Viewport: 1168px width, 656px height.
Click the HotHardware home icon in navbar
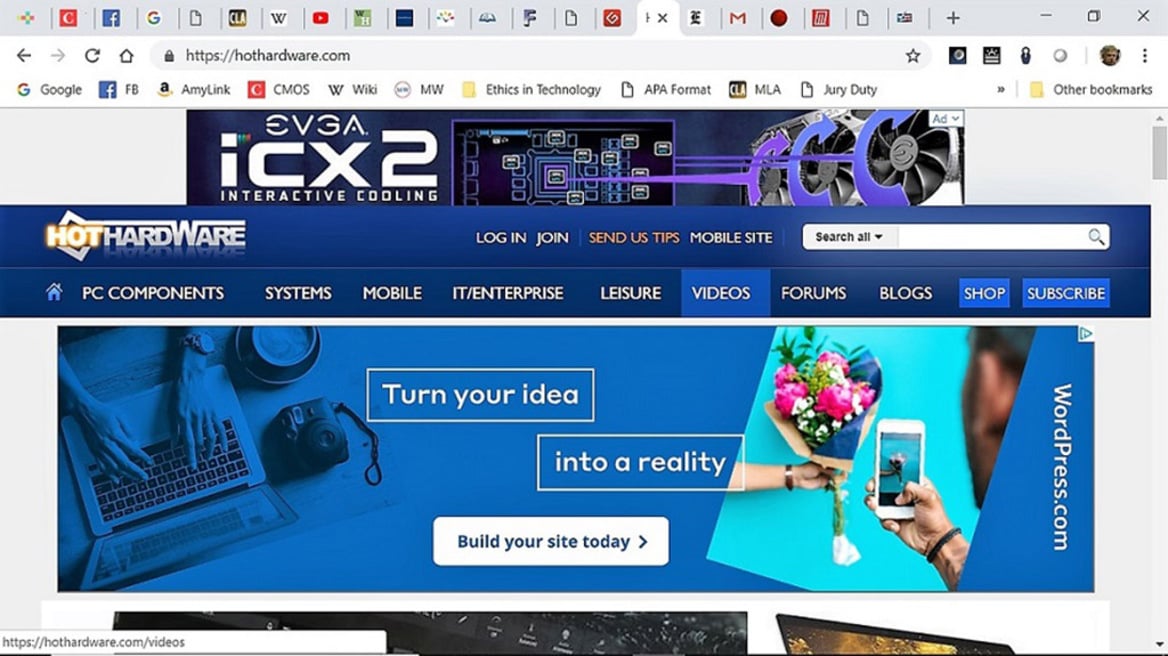tap(54, 292)
